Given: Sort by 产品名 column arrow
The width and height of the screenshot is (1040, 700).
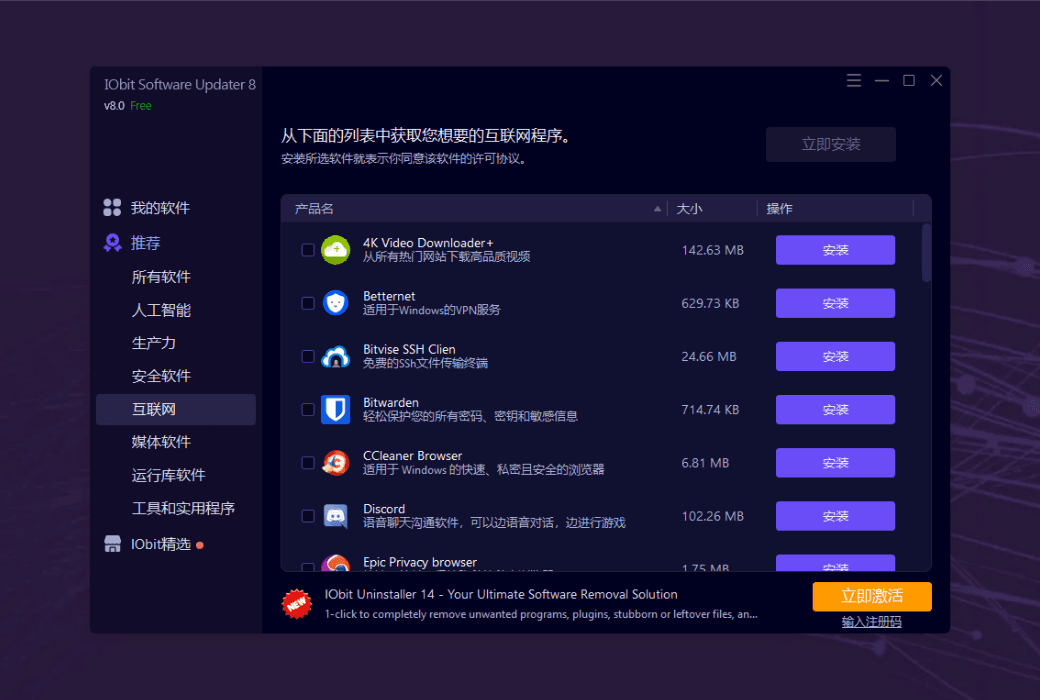Looking at the screenshot, I should (657, 208).
